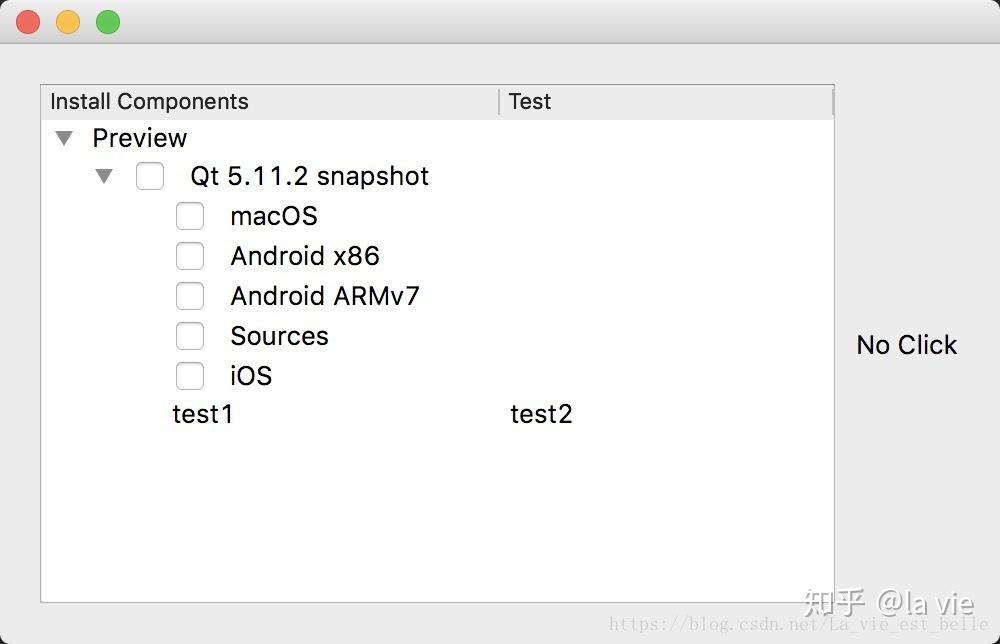Viewport: 1000px width, 644px height.
Task: Check the macOS component checkbox
Action: coord(190,216)
